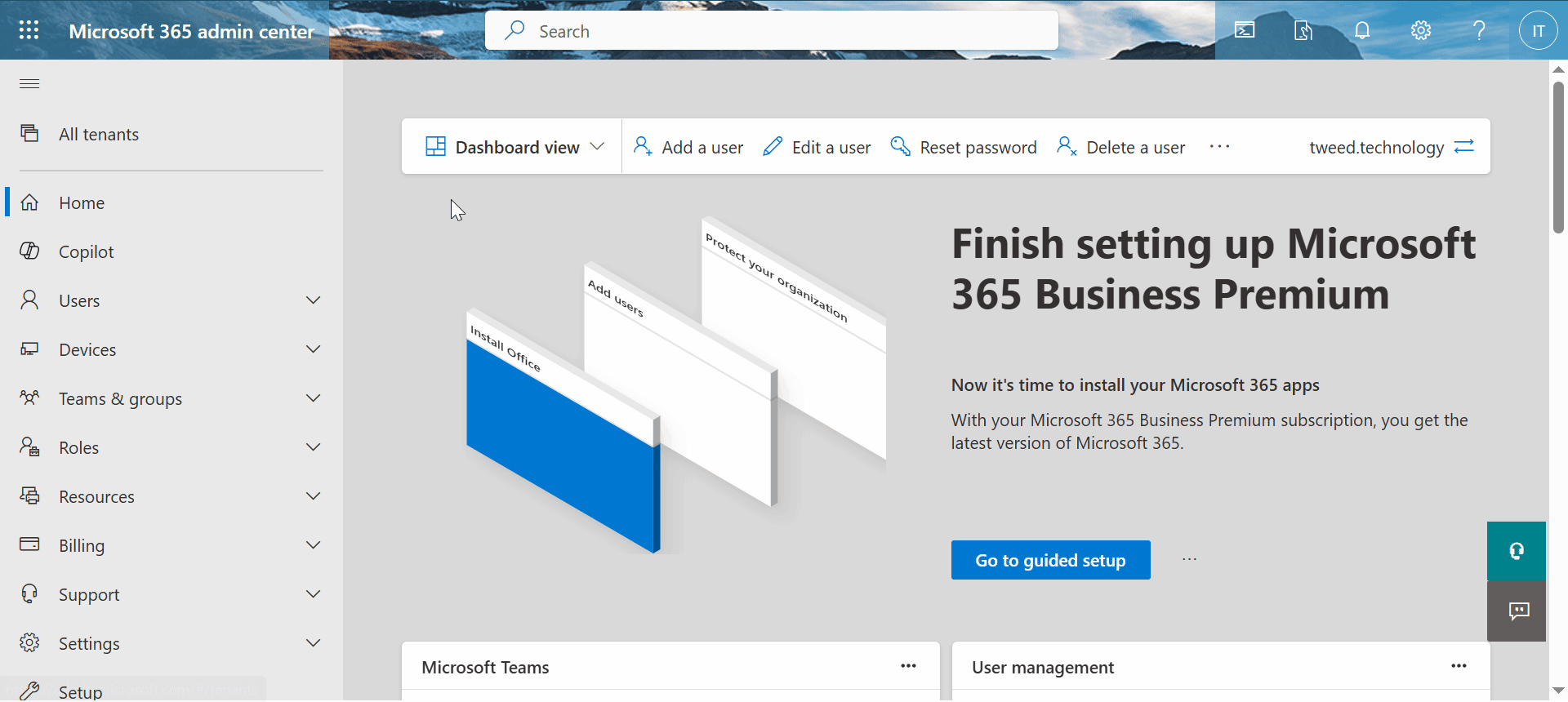This screenshot has width=1568, height=702.
Task: Click the page vertical scrollbar thumb
Action: (1558, 157)
